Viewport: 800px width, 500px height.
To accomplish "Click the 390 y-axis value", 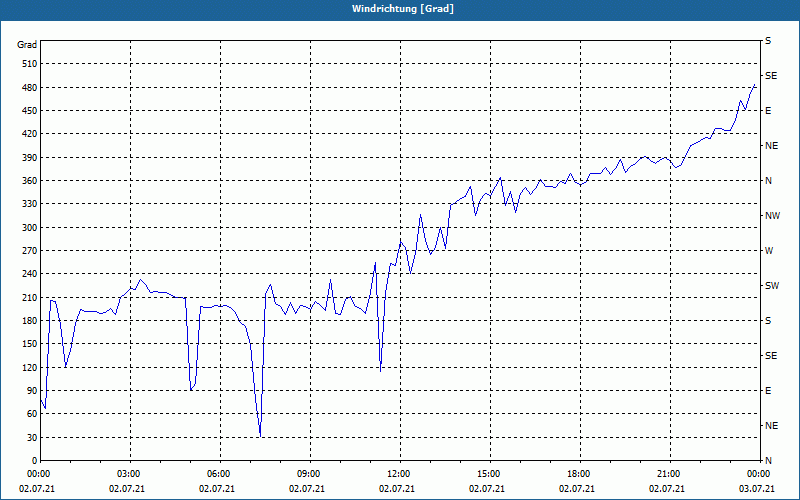I will [x=29, y=158].
